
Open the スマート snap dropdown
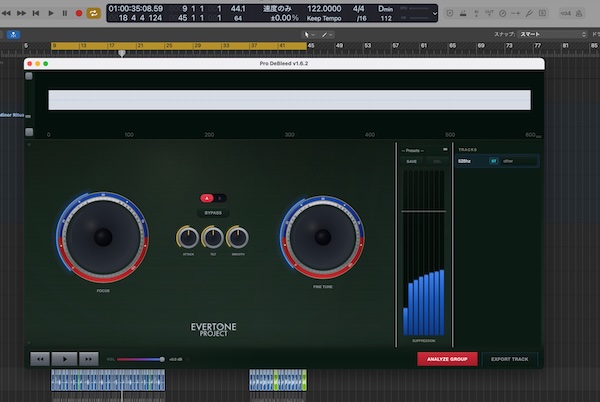tap(553, 34)
